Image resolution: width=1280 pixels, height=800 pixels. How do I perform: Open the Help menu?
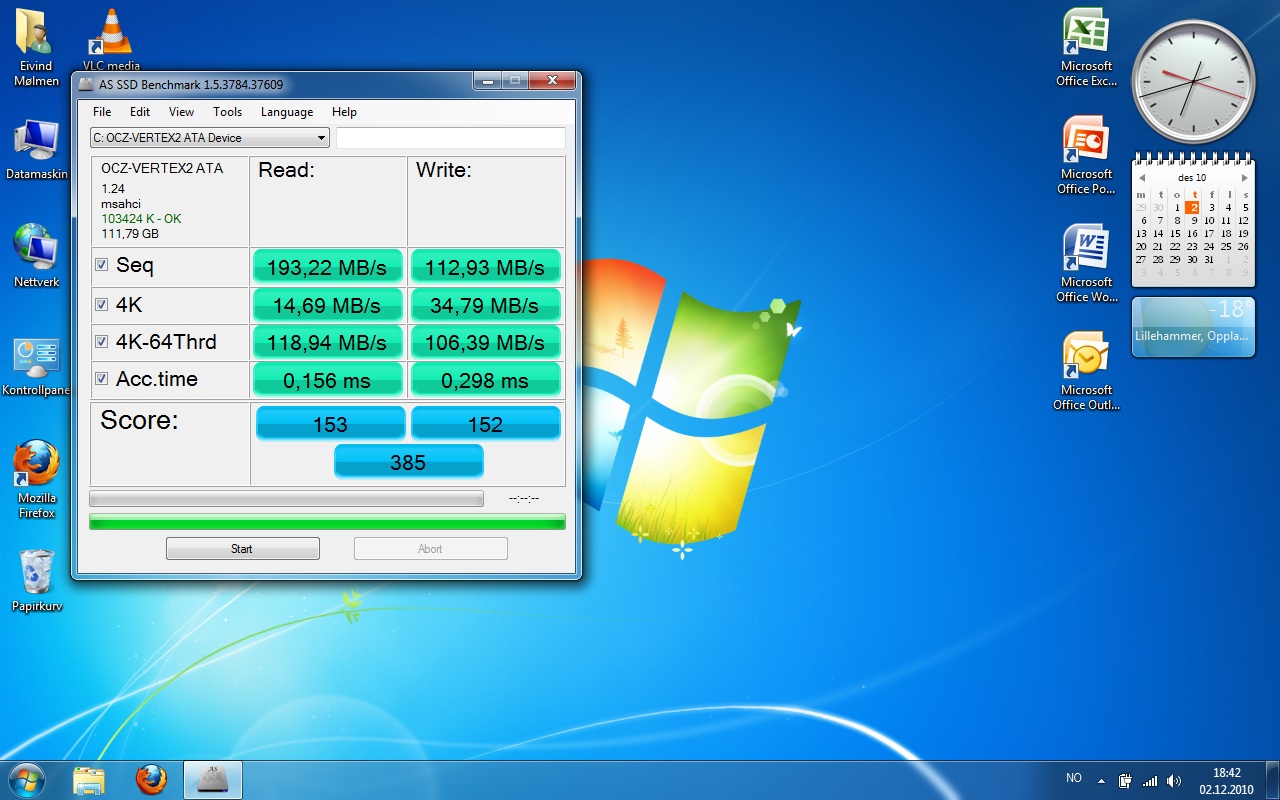click(344, 112)
